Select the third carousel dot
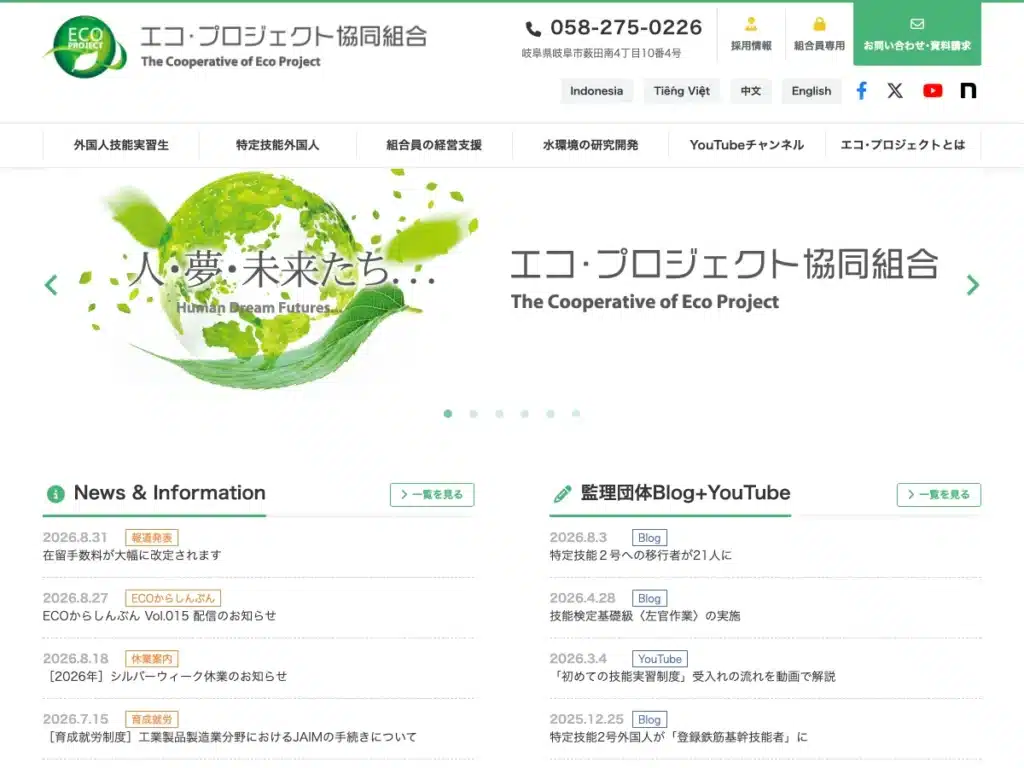Viewport: 1024px width, 768px height. pyautogui.click(x=499, y=413)
